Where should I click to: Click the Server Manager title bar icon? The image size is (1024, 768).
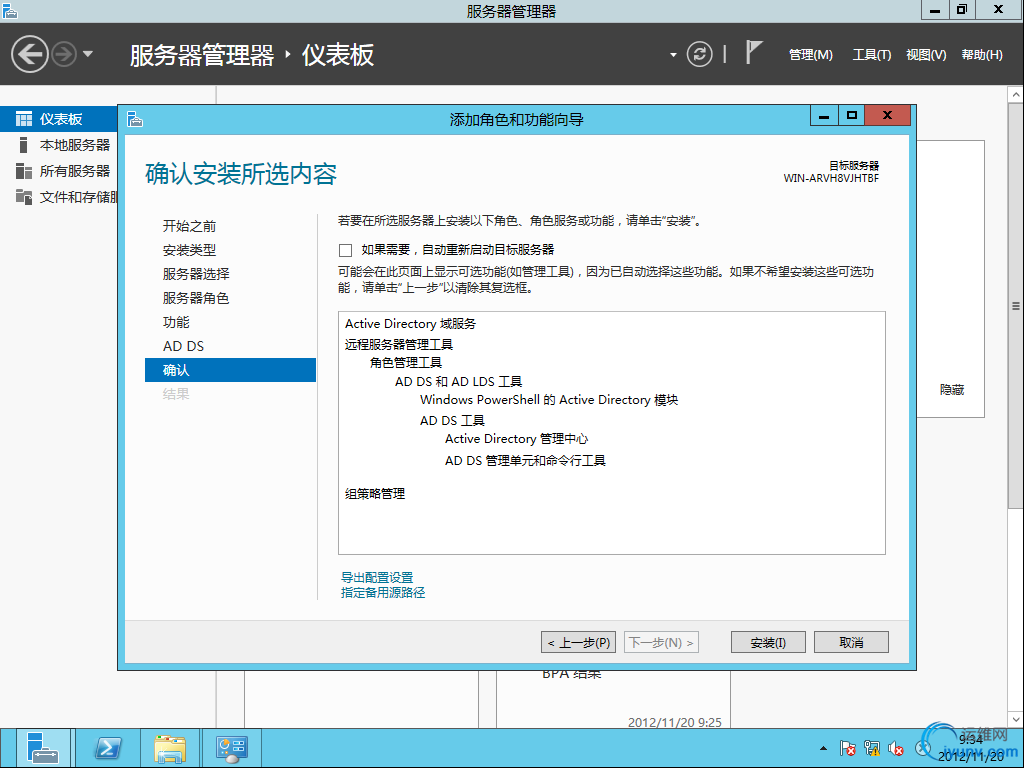[10, 10]
